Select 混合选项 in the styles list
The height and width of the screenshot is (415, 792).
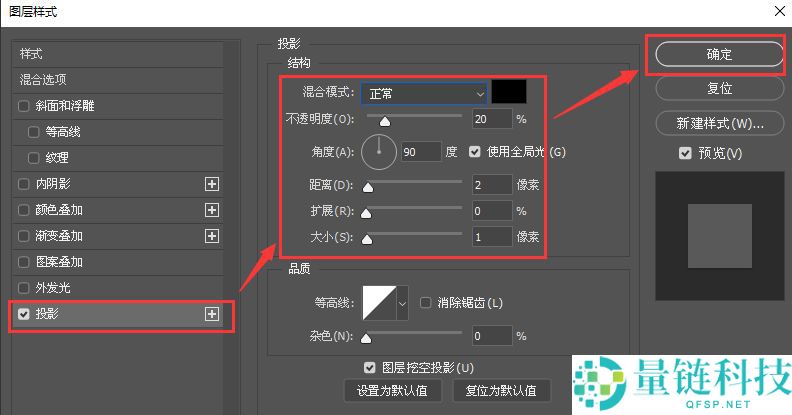43,80
